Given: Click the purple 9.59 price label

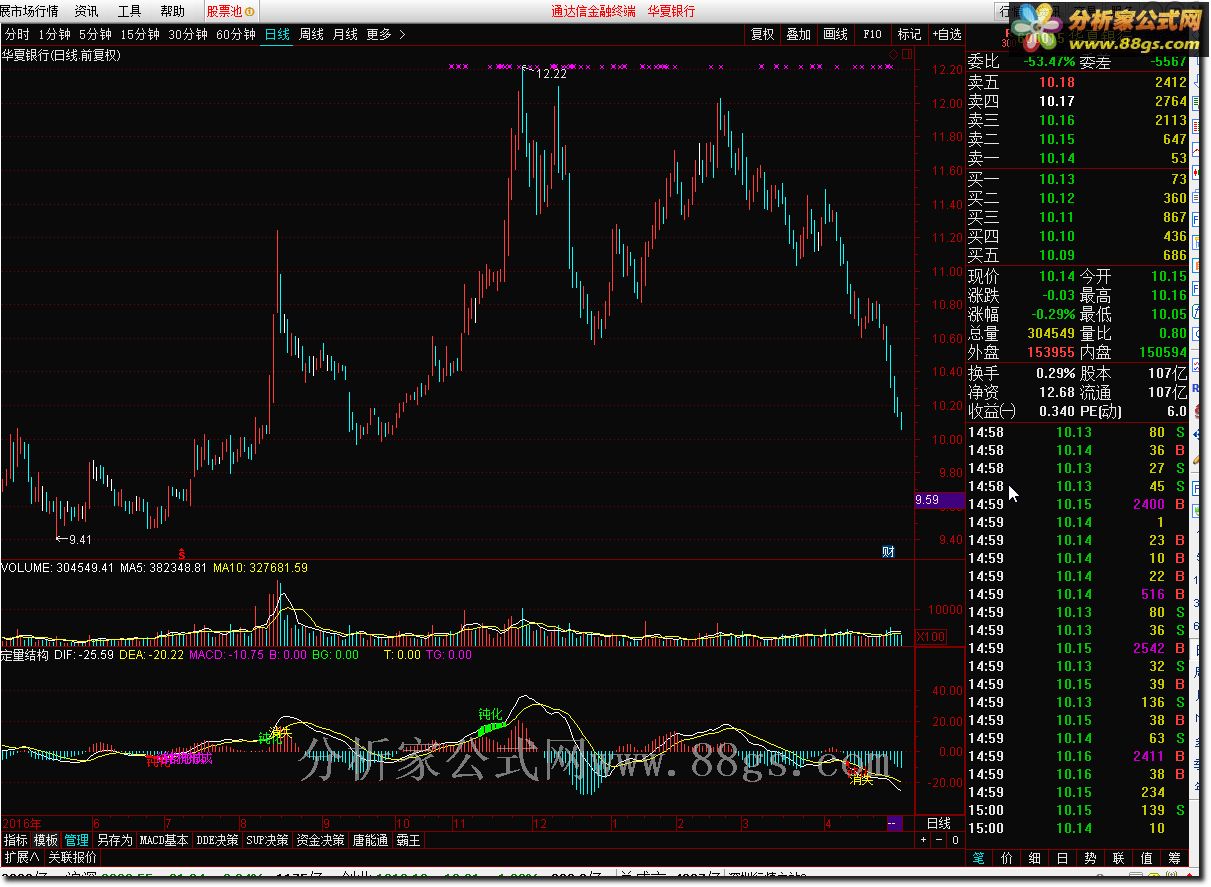Looking at the screenshot, I should [938, 499].
